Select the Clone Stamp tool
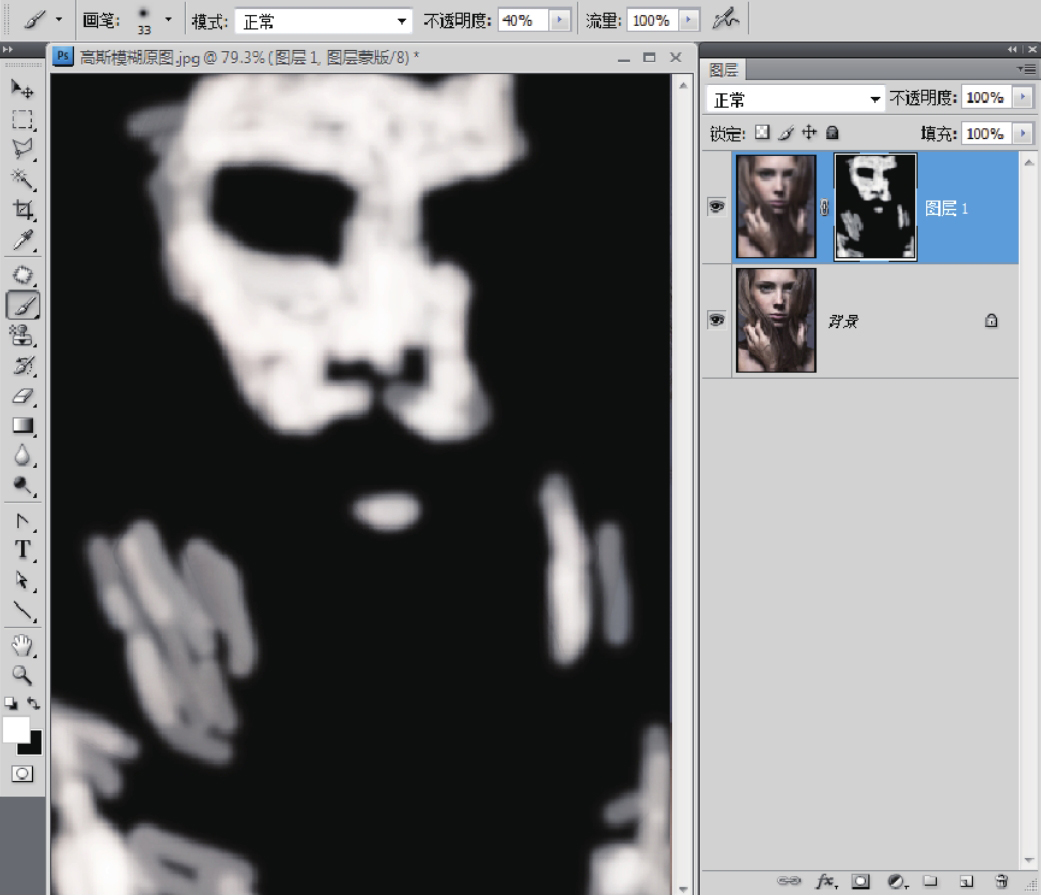The width and height of the screenshot is (1041, 895). (x=22, y=335)
